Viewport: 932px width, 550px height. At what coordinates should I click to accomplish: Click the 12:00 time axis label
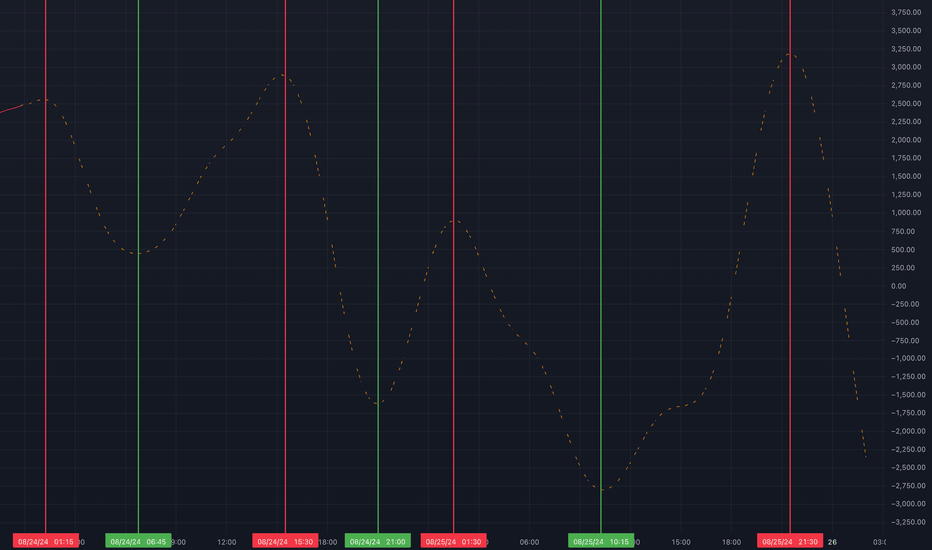click(226, 542)
